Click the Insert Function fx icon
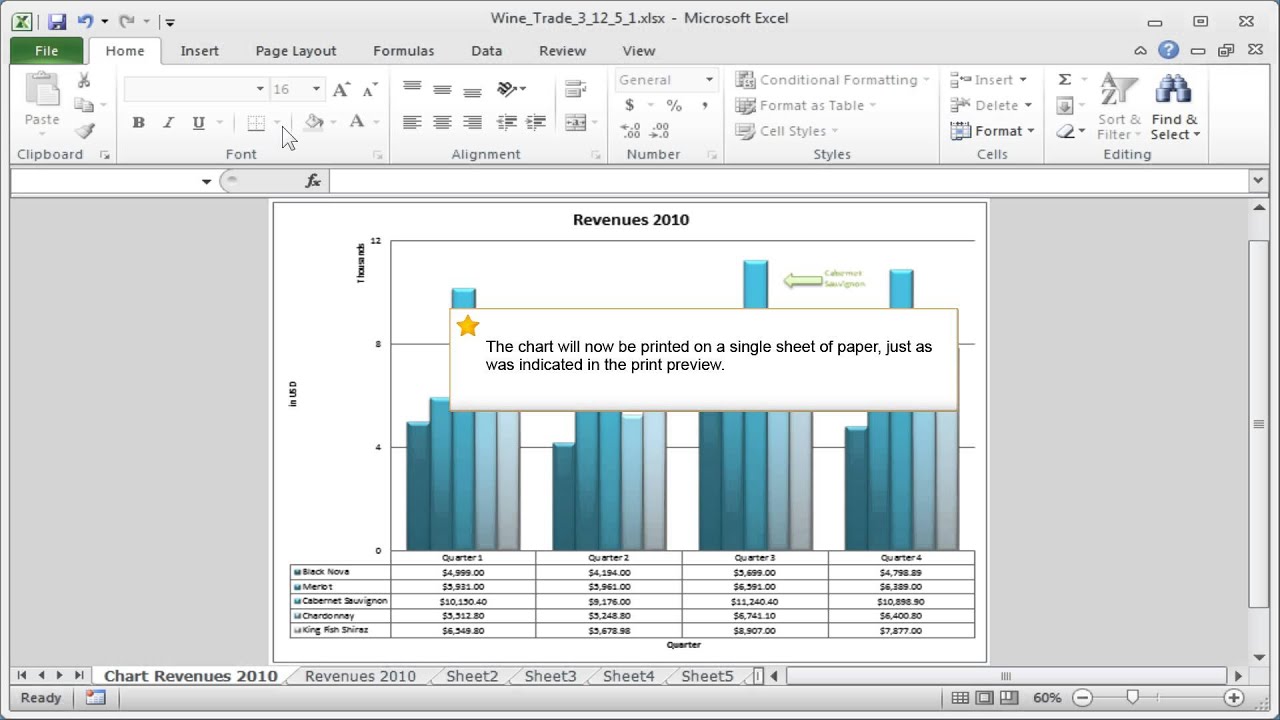This screenshot has width=1280, height=720. coord(313,181)
